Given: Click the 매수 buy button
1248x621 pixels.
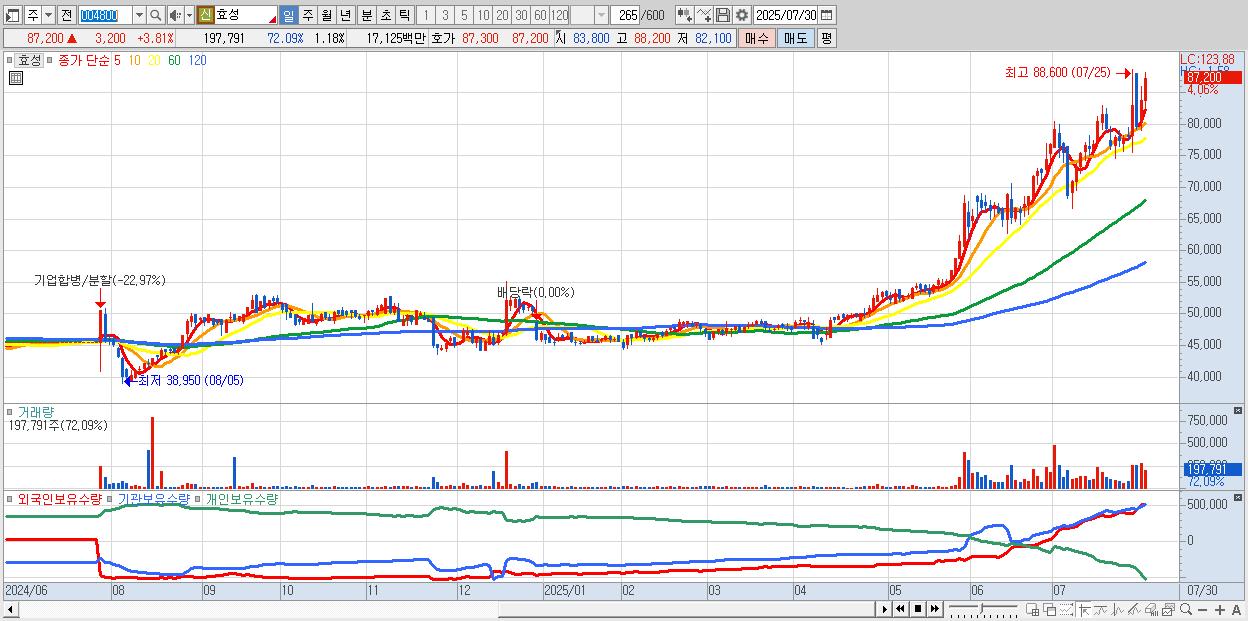Looking at the screenshot, I should [x=756, y=38].
